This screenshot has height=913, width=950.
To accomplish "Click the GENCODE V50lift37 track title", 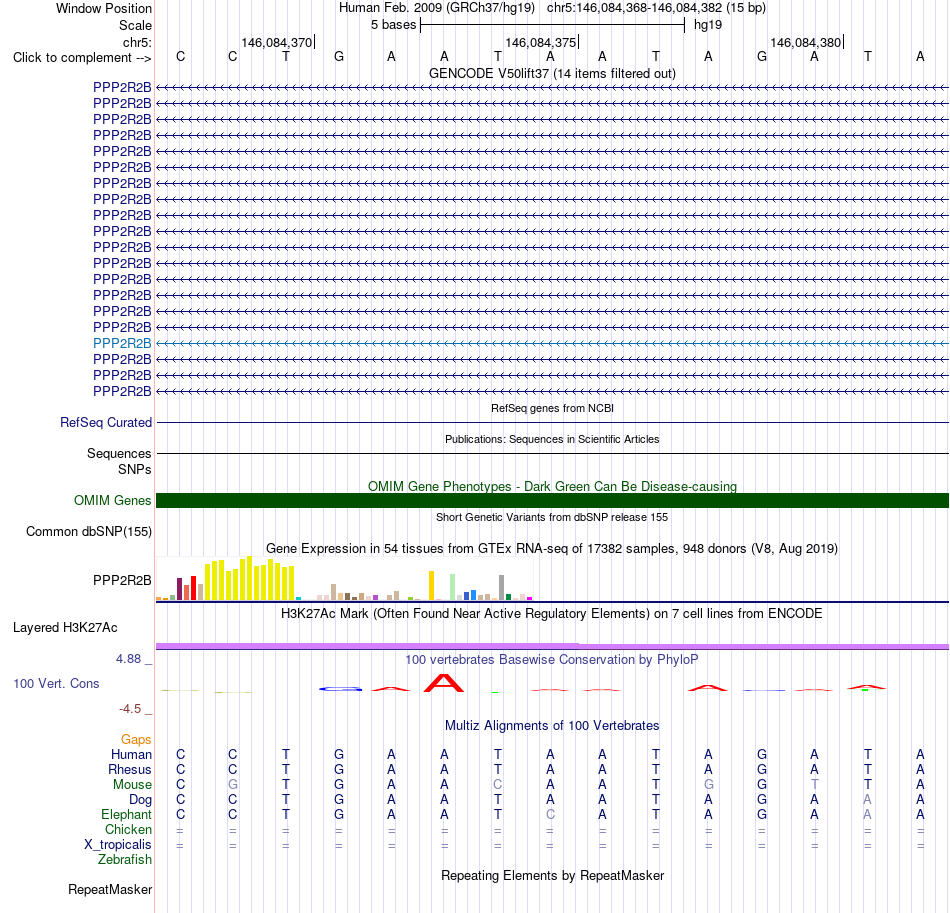I will (x=552, y=73).
